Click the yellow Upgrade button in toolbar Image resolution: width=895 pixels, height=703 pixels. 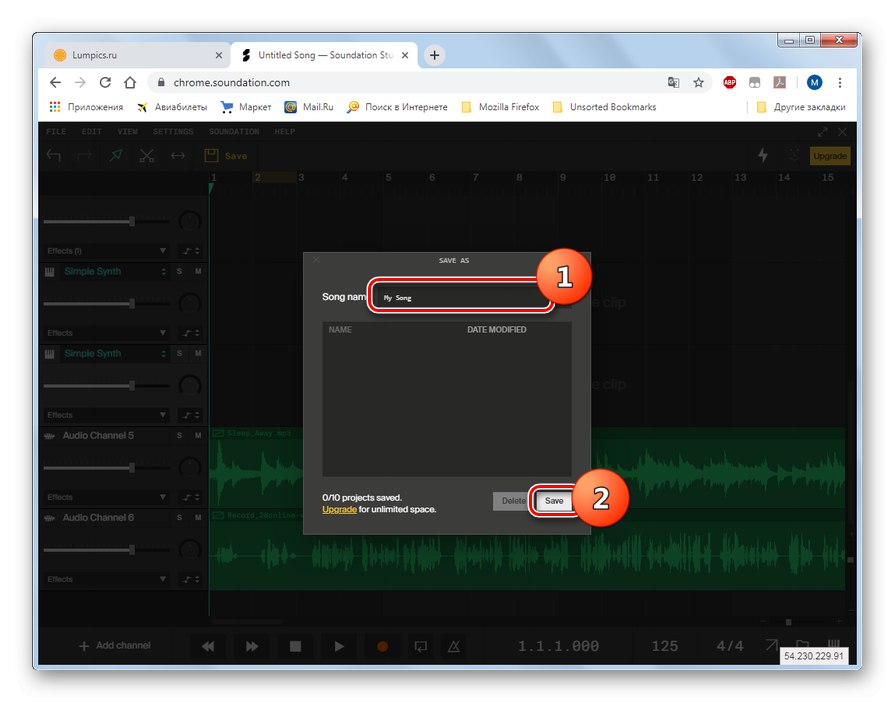830,156
